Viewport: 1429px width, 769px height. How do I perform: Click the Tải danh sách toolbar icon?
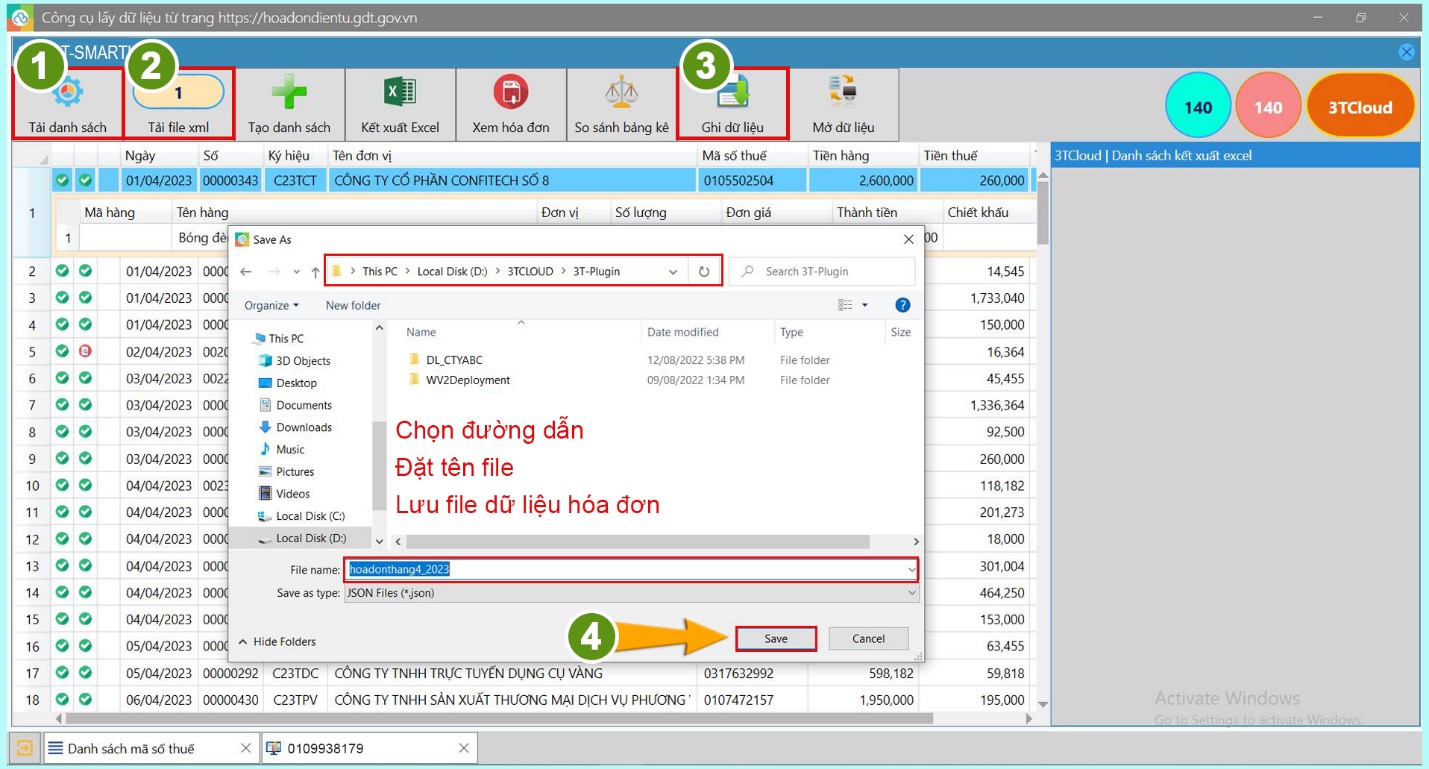[68, 94]
